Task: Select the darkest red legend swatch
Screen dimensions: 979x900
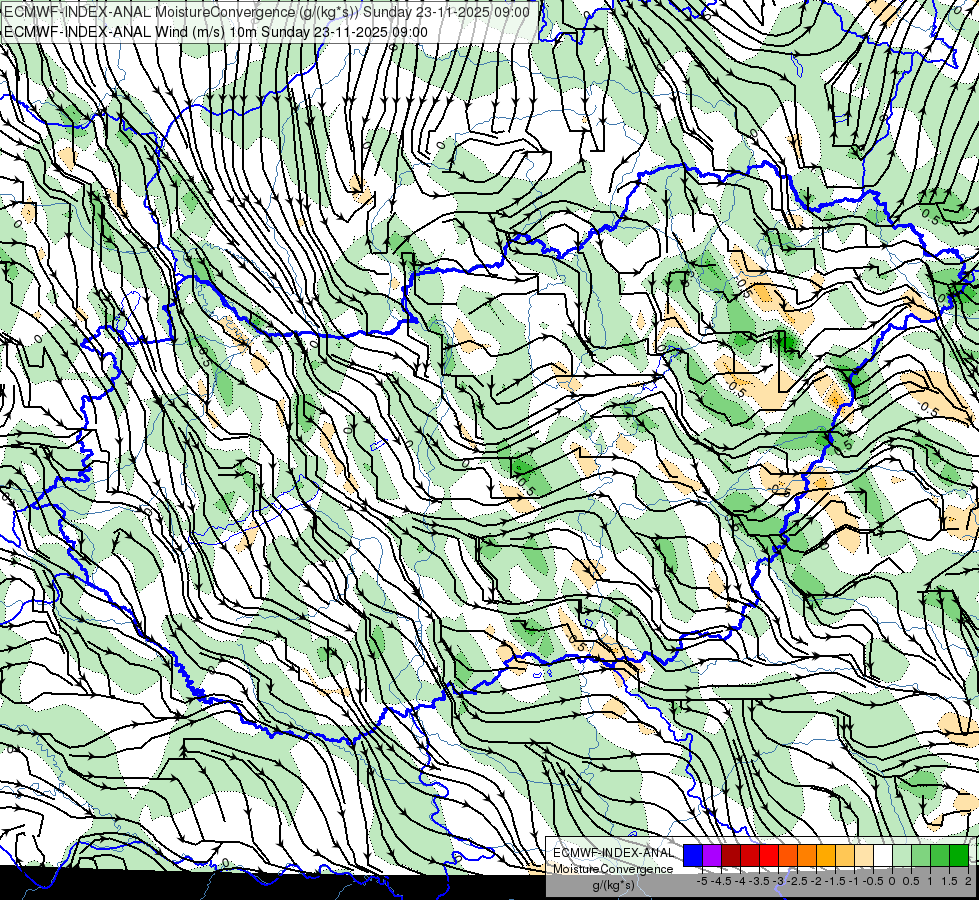Action: [x=731, y=855]
